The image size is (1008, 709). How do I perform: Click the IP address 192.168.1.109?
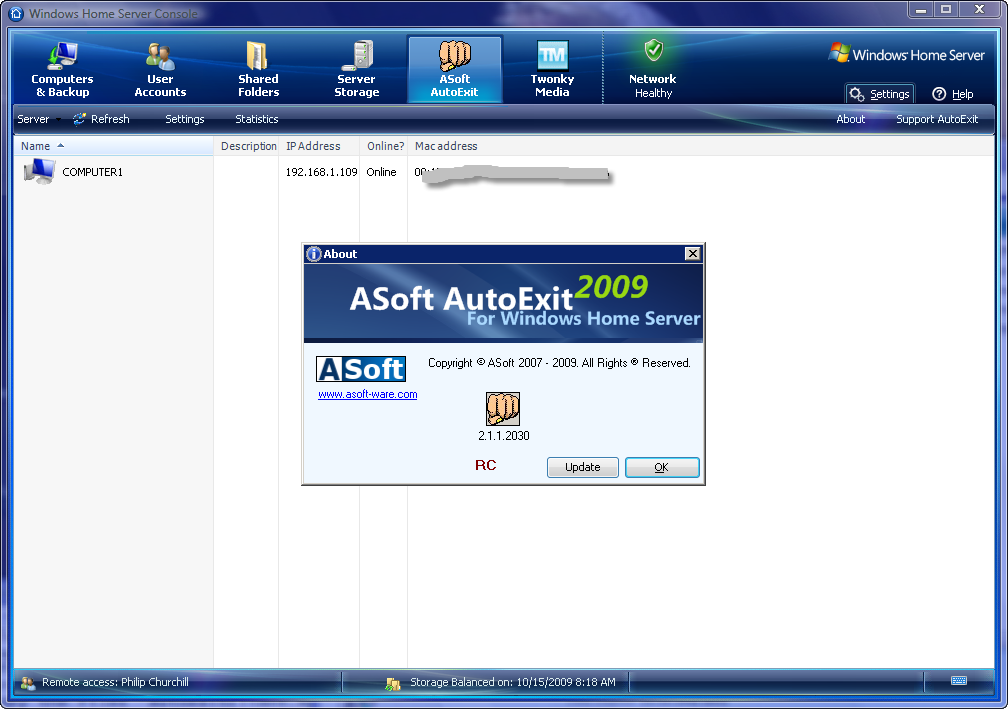(321, 172)
